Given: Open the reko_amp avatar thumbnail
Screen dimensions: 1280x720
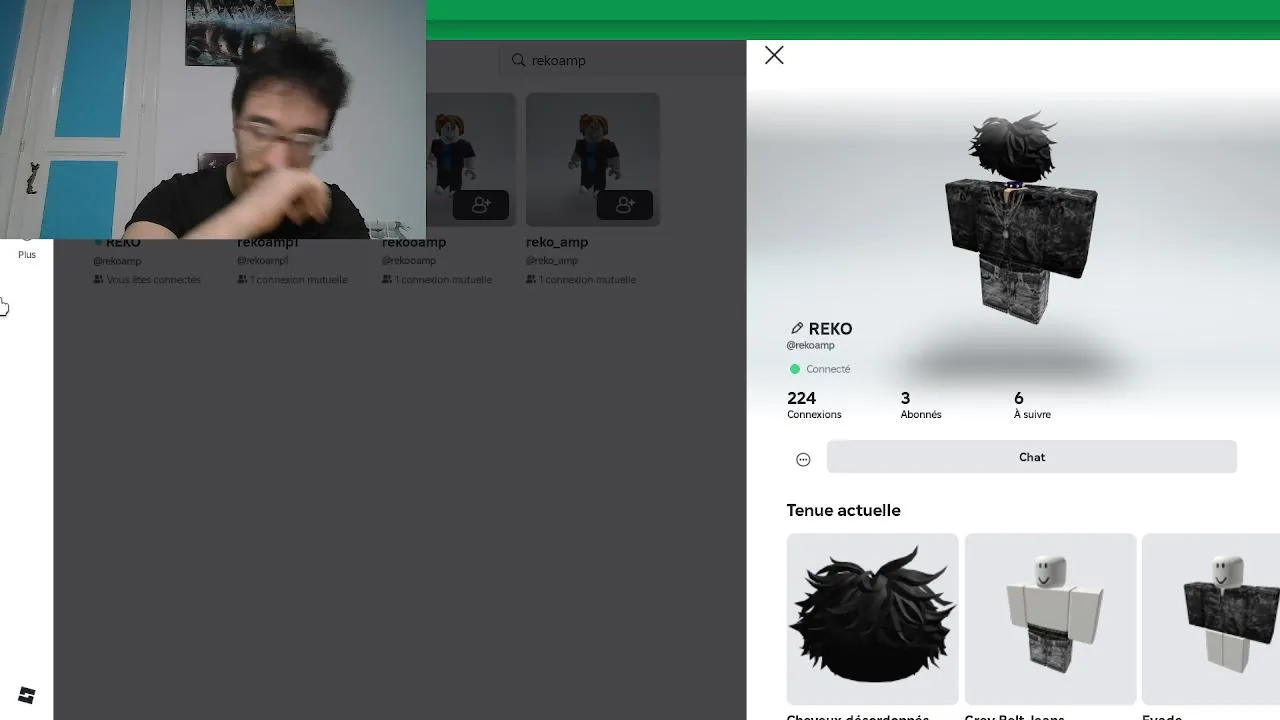Looking at the screenshot, I should click(x=593, y=160).
